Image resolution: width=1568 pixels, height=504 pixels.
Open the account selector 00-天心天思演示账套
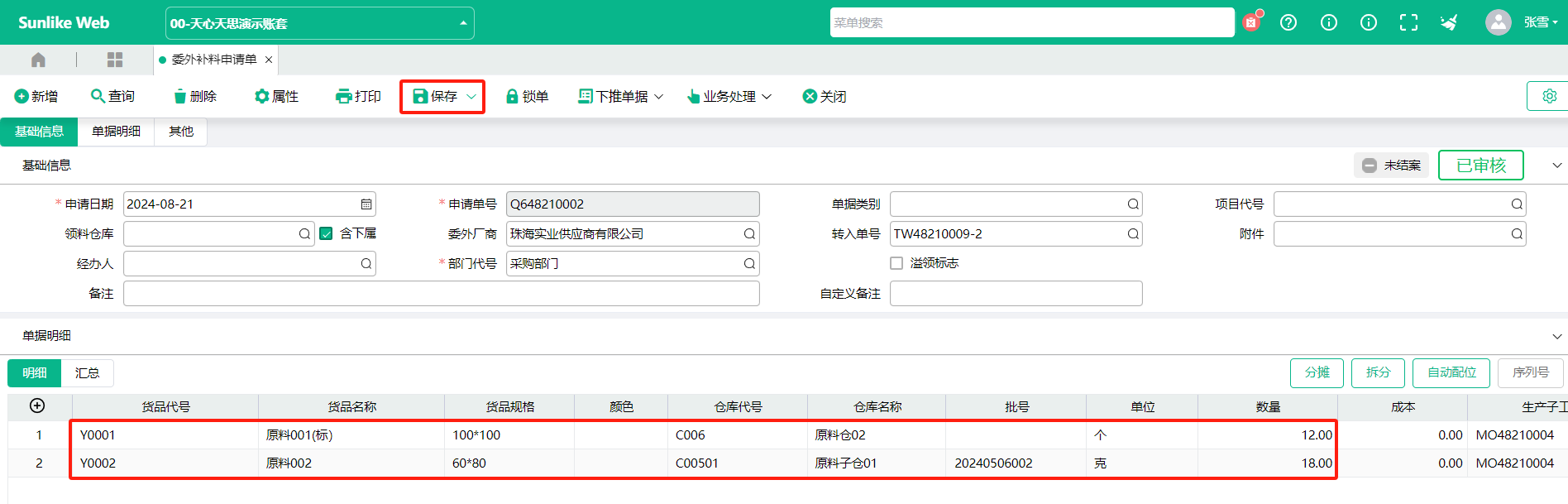point(320,23)
